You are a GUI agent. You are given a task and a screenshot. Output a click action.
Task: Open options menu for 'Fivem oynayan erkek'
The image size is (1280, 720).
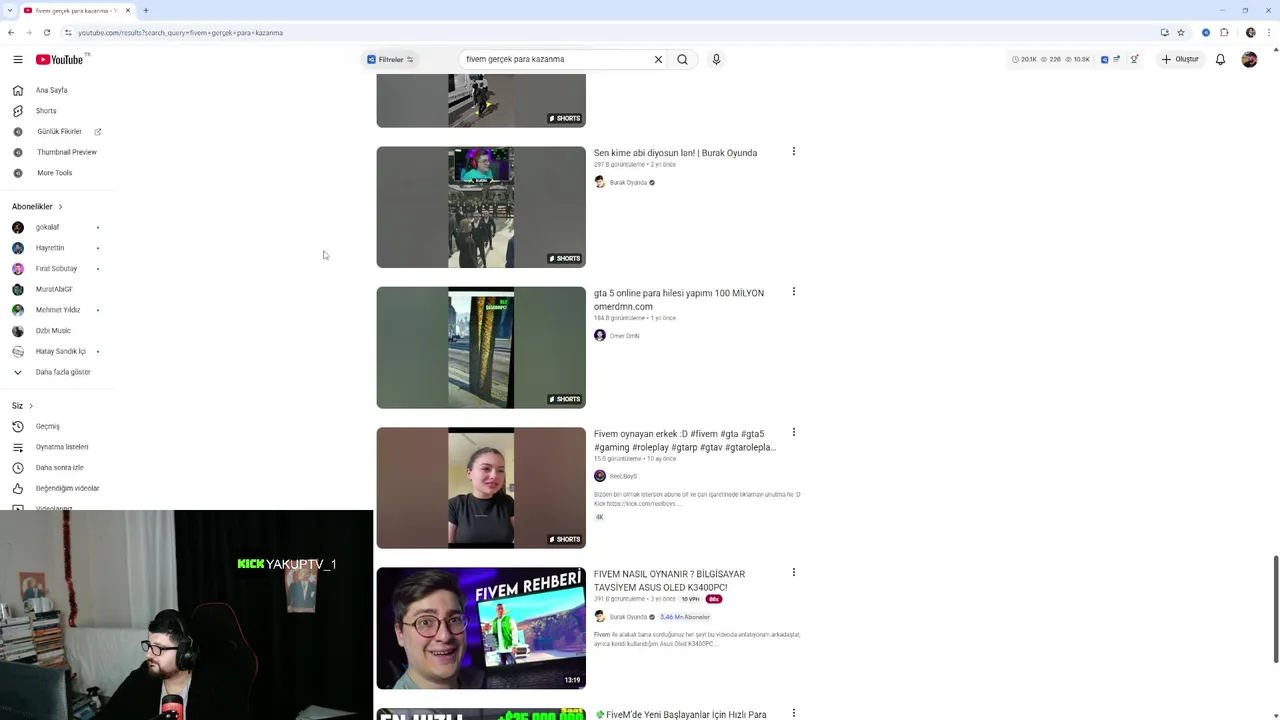794,433
